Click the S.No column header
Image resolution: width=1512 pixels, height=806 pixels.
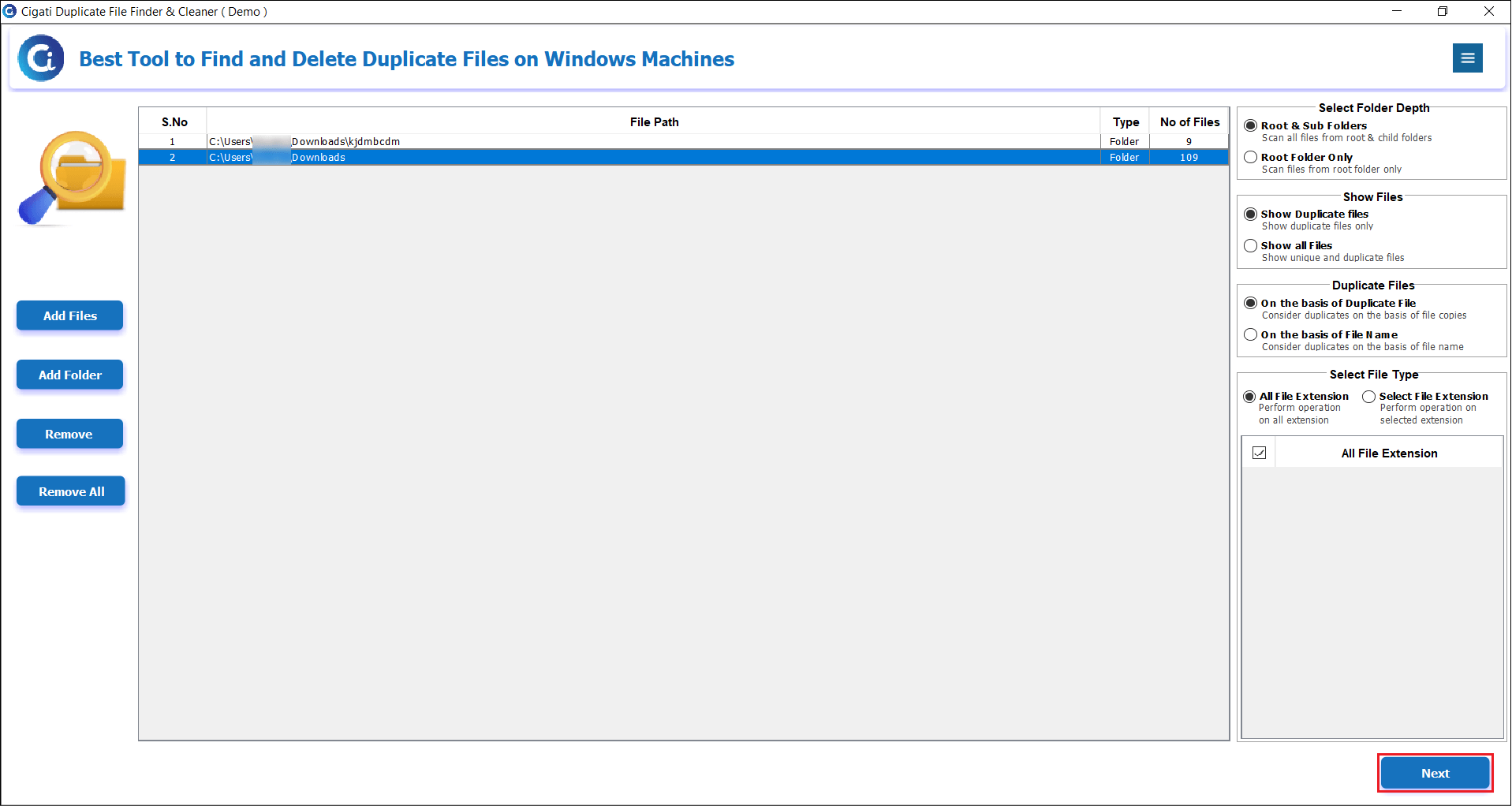pyautogui.click(x=174, y=121)
